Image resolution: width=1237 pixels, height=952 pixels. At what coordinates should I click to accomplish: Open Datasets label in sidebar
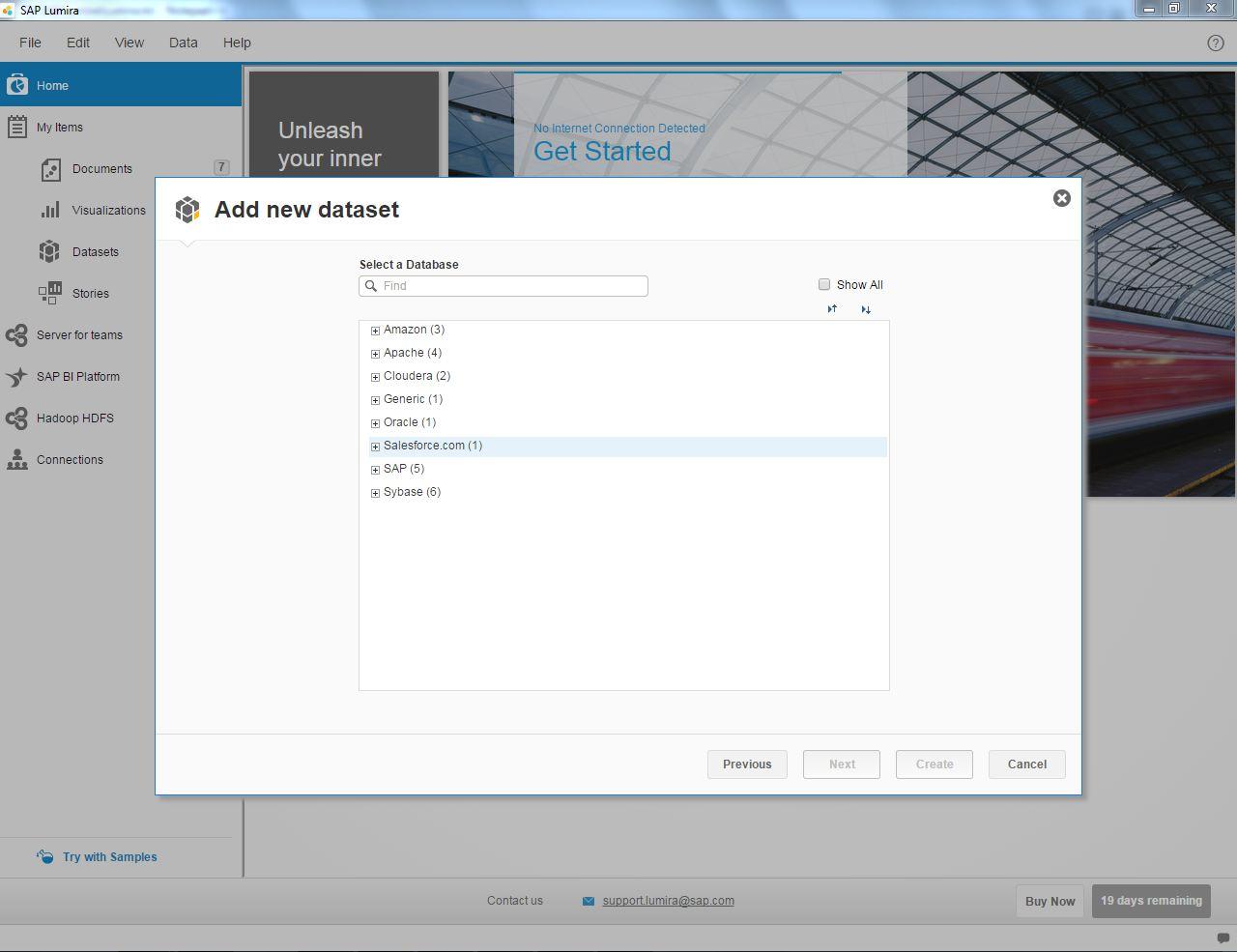96,252
